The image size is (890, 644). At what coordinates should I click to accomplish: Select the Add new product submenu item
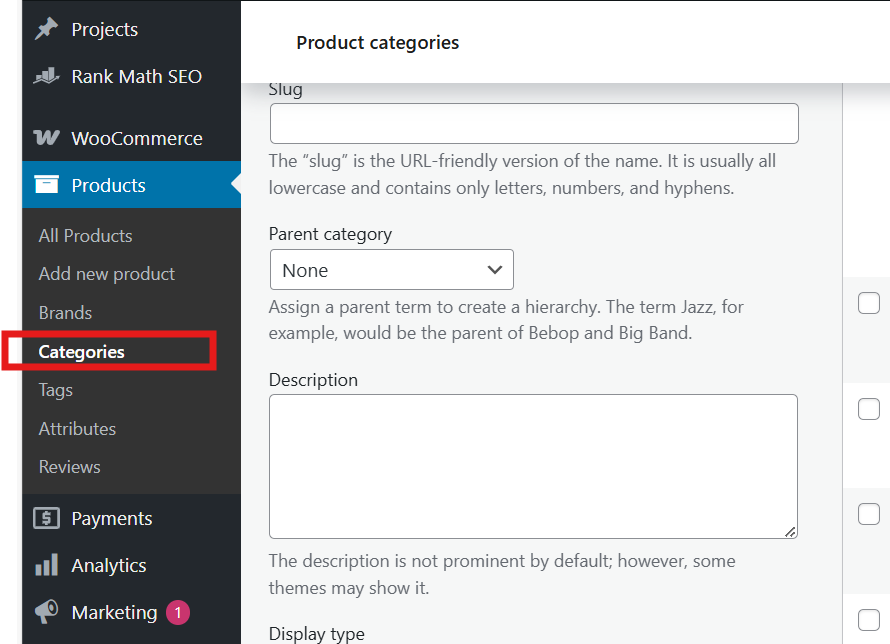tap(106, 274)
